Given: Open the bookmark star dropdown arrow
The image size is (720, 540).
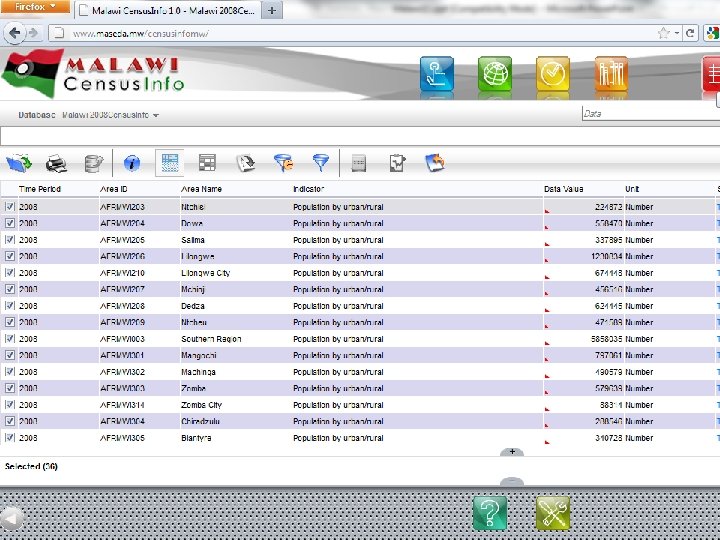Looking at the screenshot, I should tap(677, 33).
